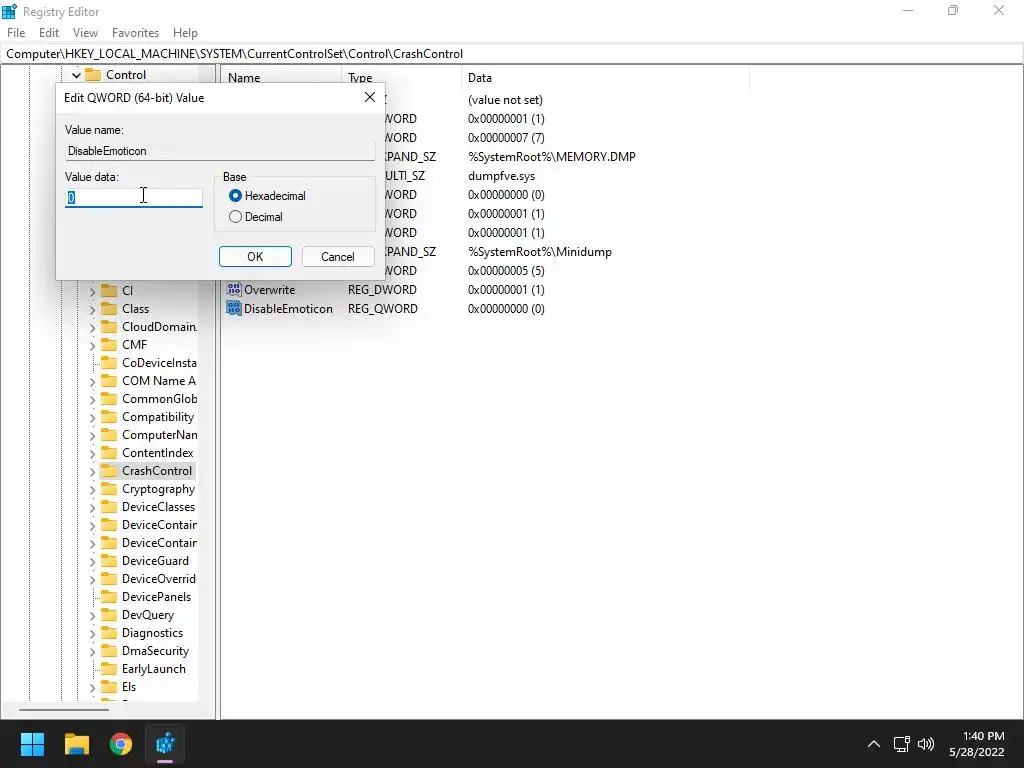
Task: Open the File menu
Action: pos(16,33)
